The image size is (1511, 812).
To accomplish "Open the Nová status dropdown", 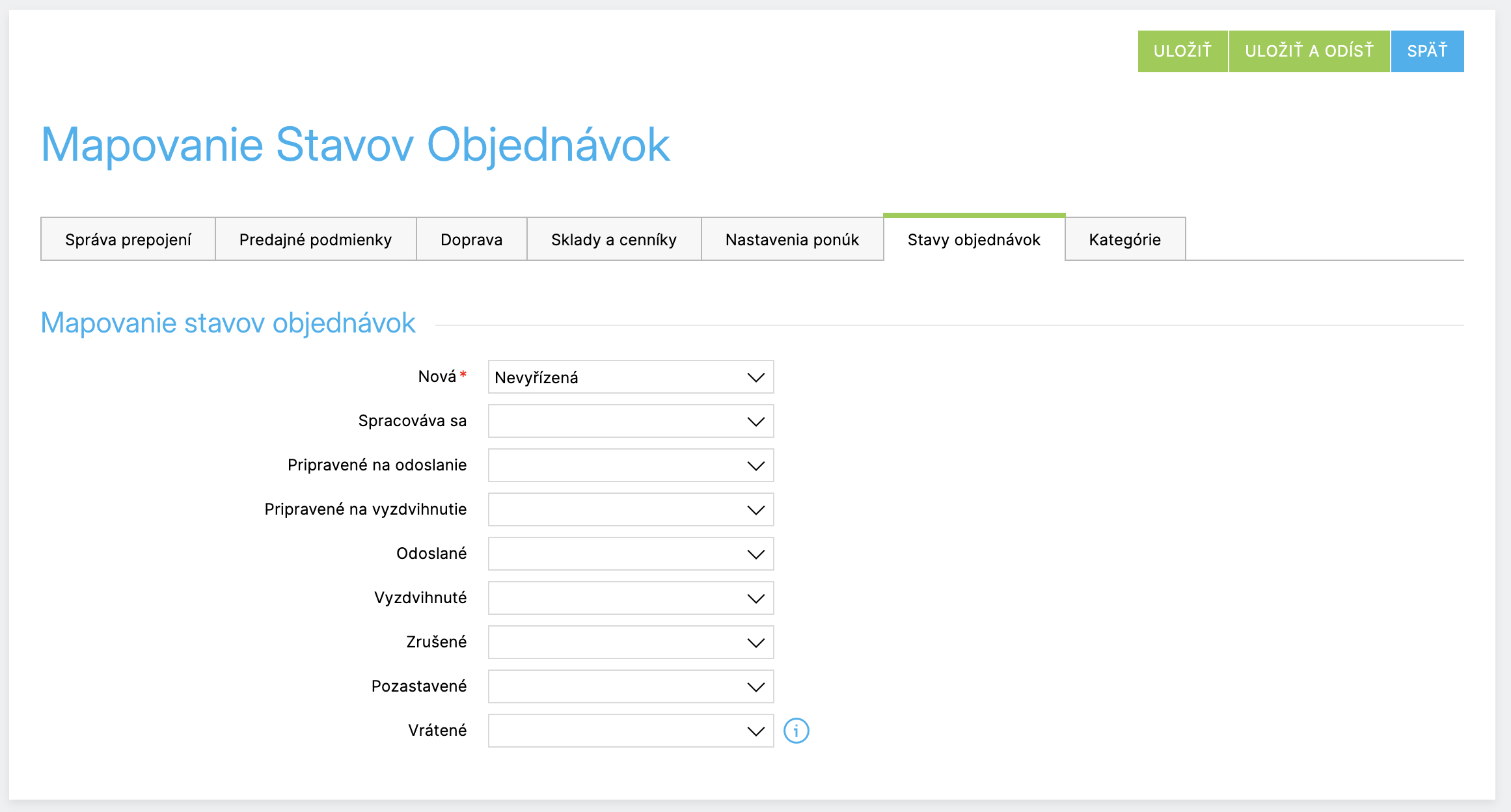I will pos(630,377).
